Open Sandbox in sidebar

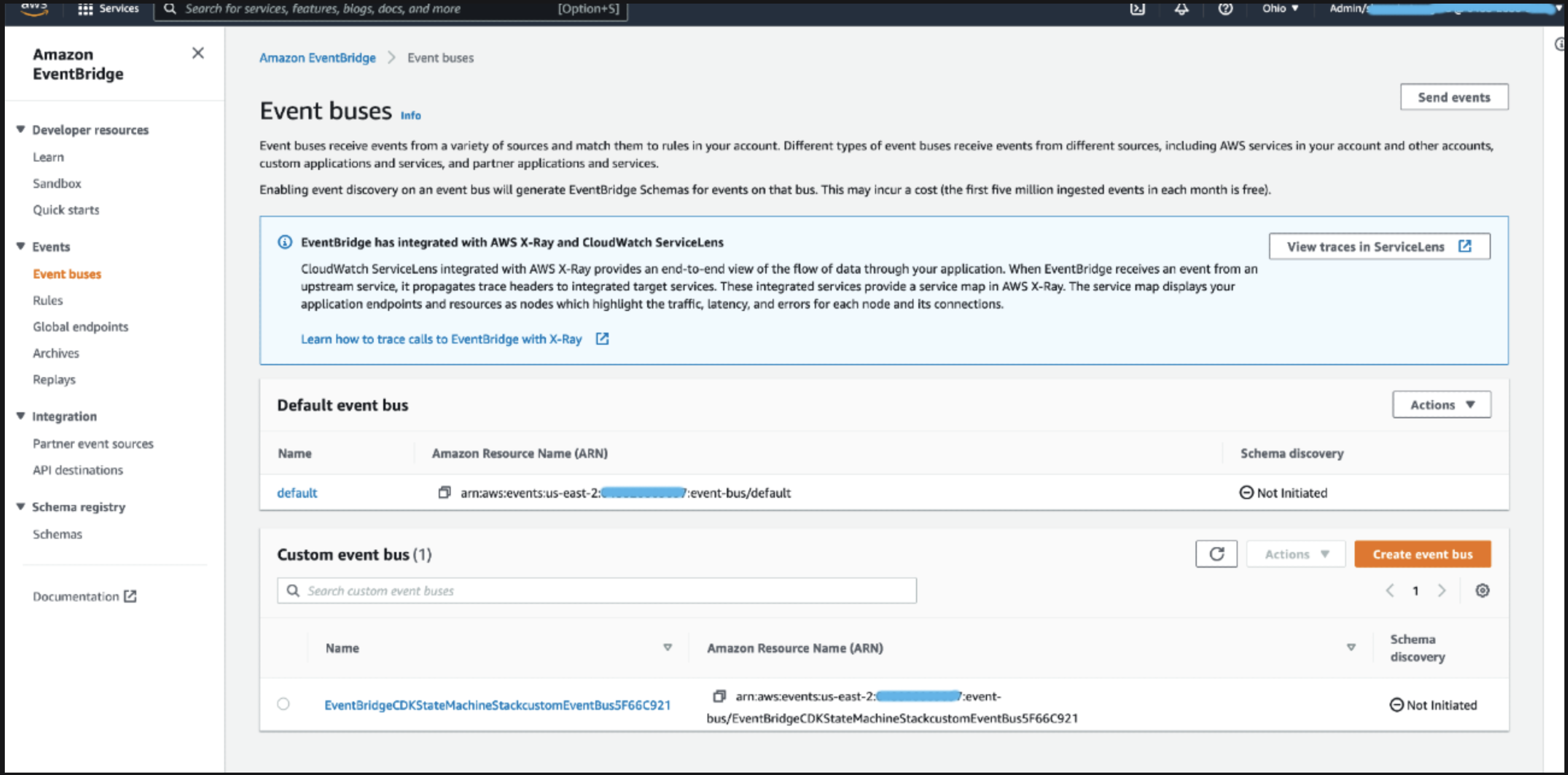pyautogui.click(x=57, y=183)
